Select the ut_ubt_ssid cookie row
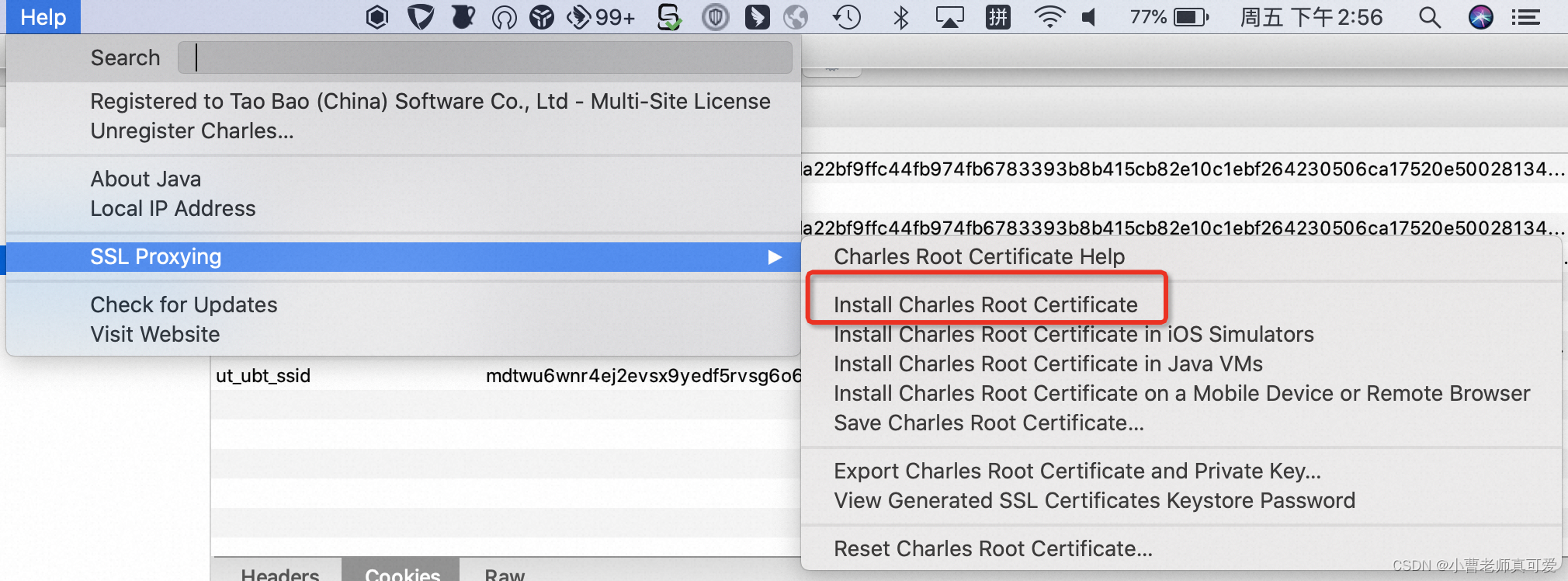The height and width of the screenshot is (581, 1568). 506,376
